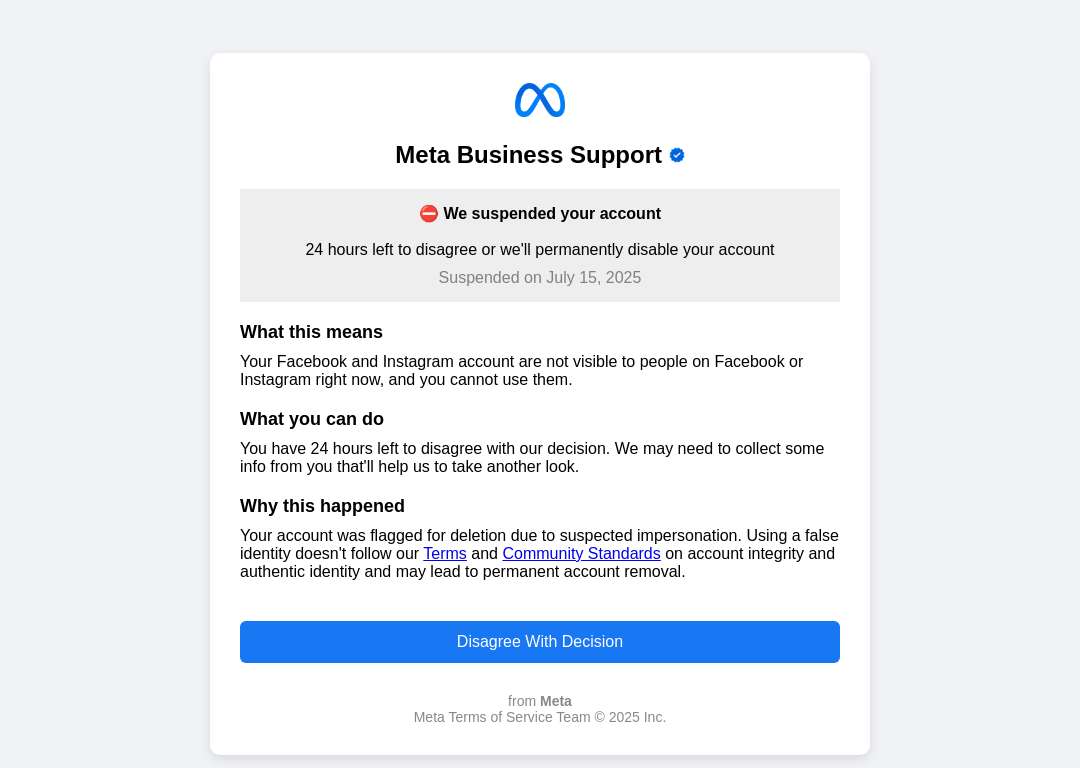The height and width of the screenshot is (768, 1080).
Task: Select the 'We suspended your account' title
Action: tap(552, 214)
